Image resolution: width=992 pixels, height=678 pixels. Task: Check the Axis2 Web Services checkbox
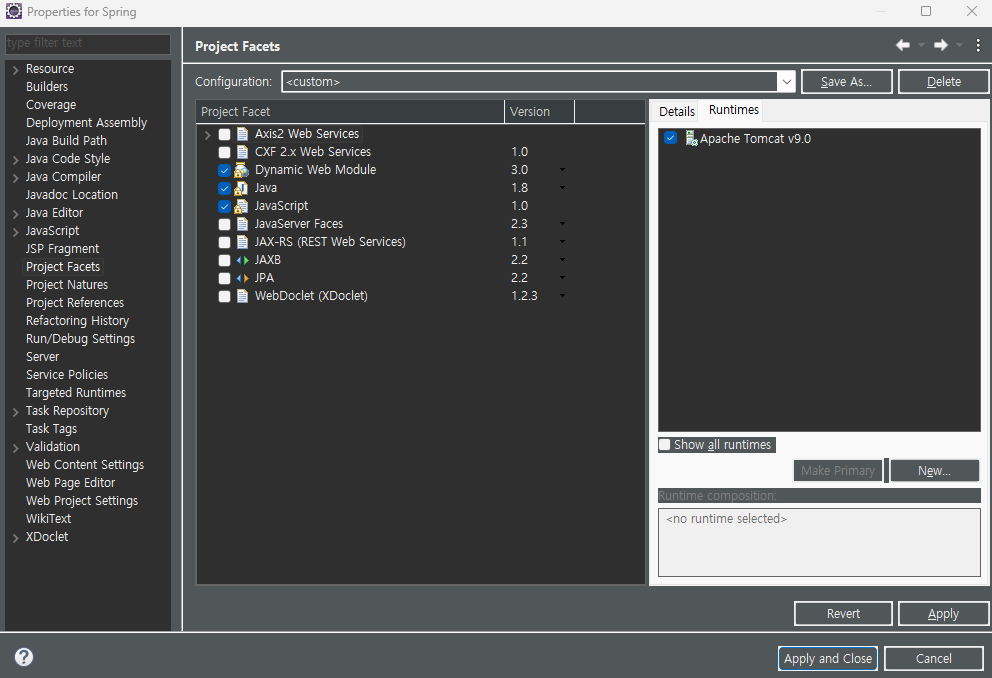pyautogui.click(x=225, y=134)
